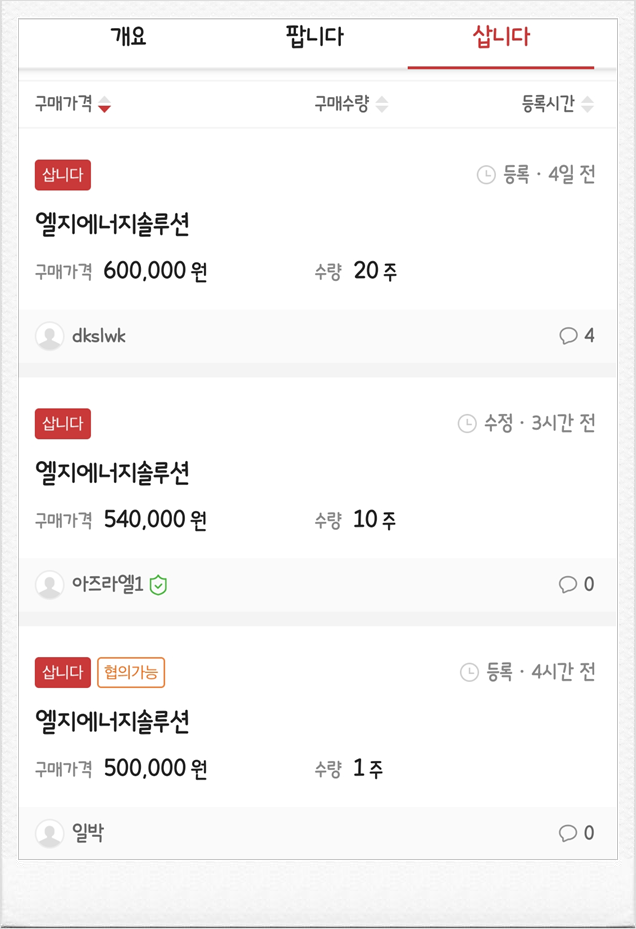Viewport: 636px width, 929px height.
Task: Sort listings by 구매수량 arrow
Action: [382, 104]
